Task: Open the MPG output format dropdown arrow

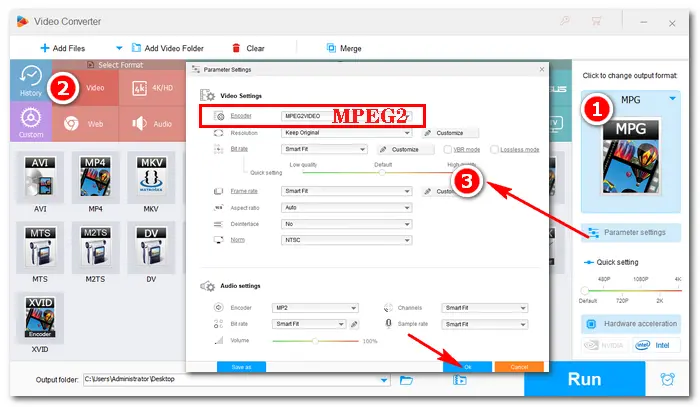Action: [x=672, y=99]
